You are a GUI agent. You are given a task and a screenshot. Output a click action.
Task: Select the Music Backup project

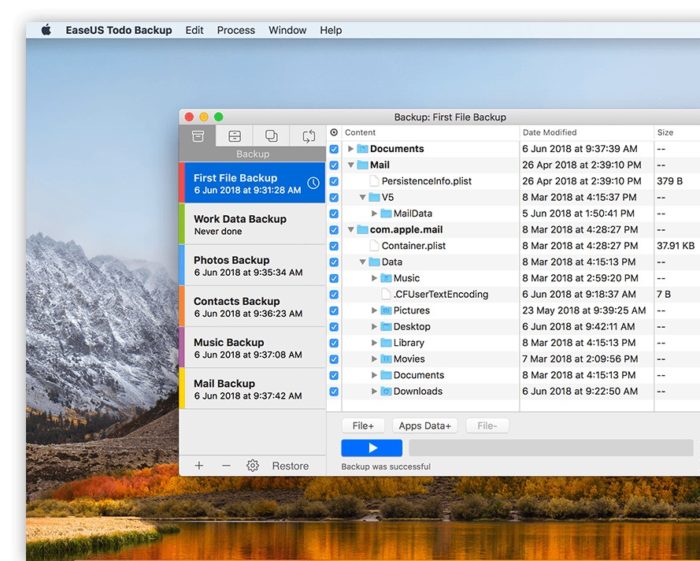(x=253, y=347)
